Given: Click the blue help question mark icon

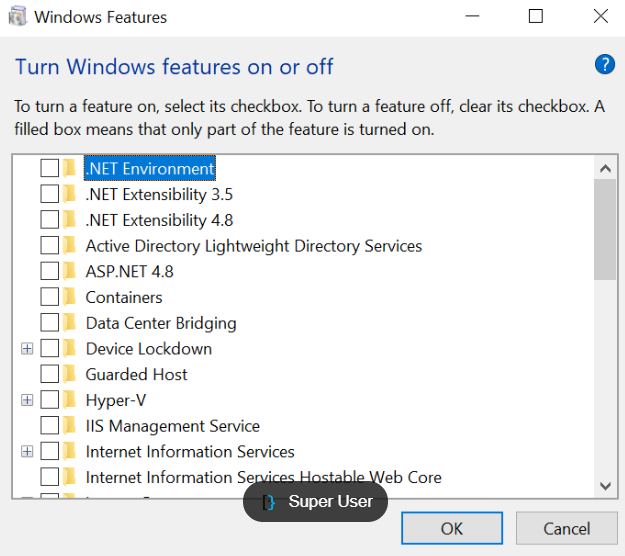Looking at the screenshot, I should point(604,65).
